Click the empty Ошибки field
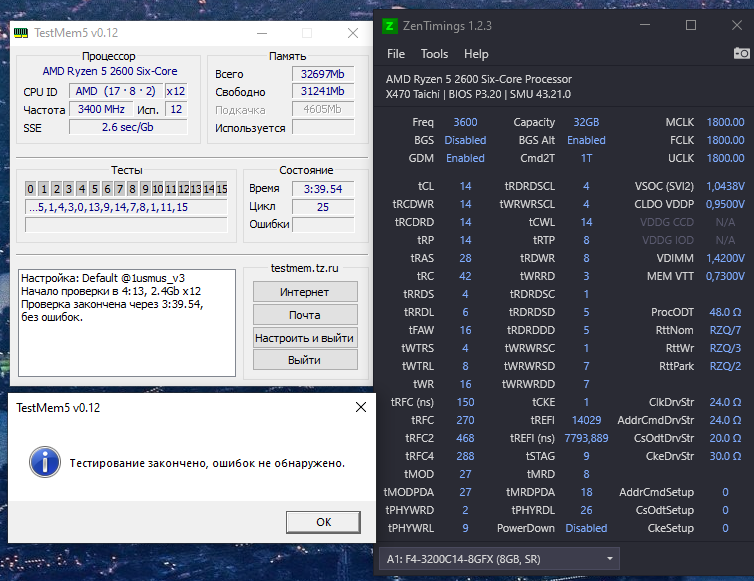 [323, 225]
